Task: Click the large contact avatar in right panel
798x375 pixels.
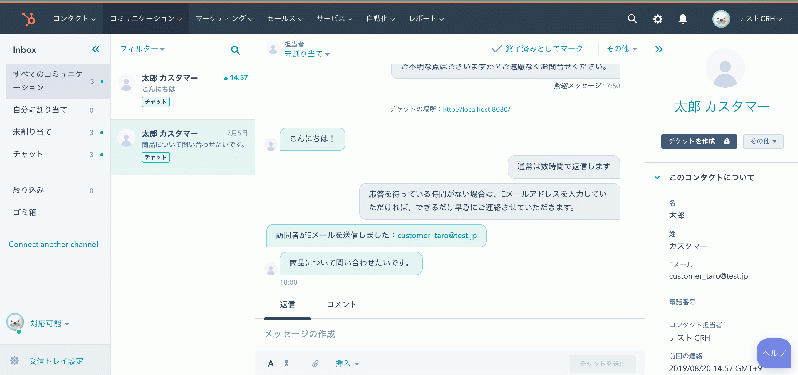Action: [725, 69]
